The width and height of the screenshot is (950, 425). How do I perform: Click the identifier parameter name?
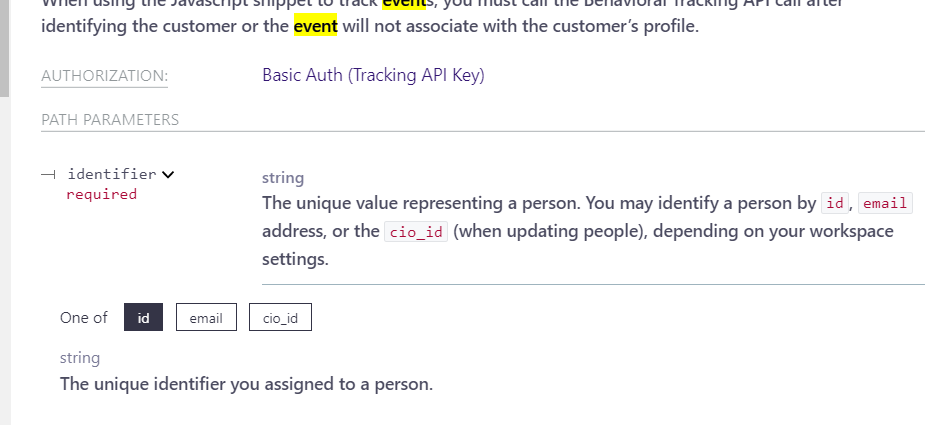(x=112, y=174)
